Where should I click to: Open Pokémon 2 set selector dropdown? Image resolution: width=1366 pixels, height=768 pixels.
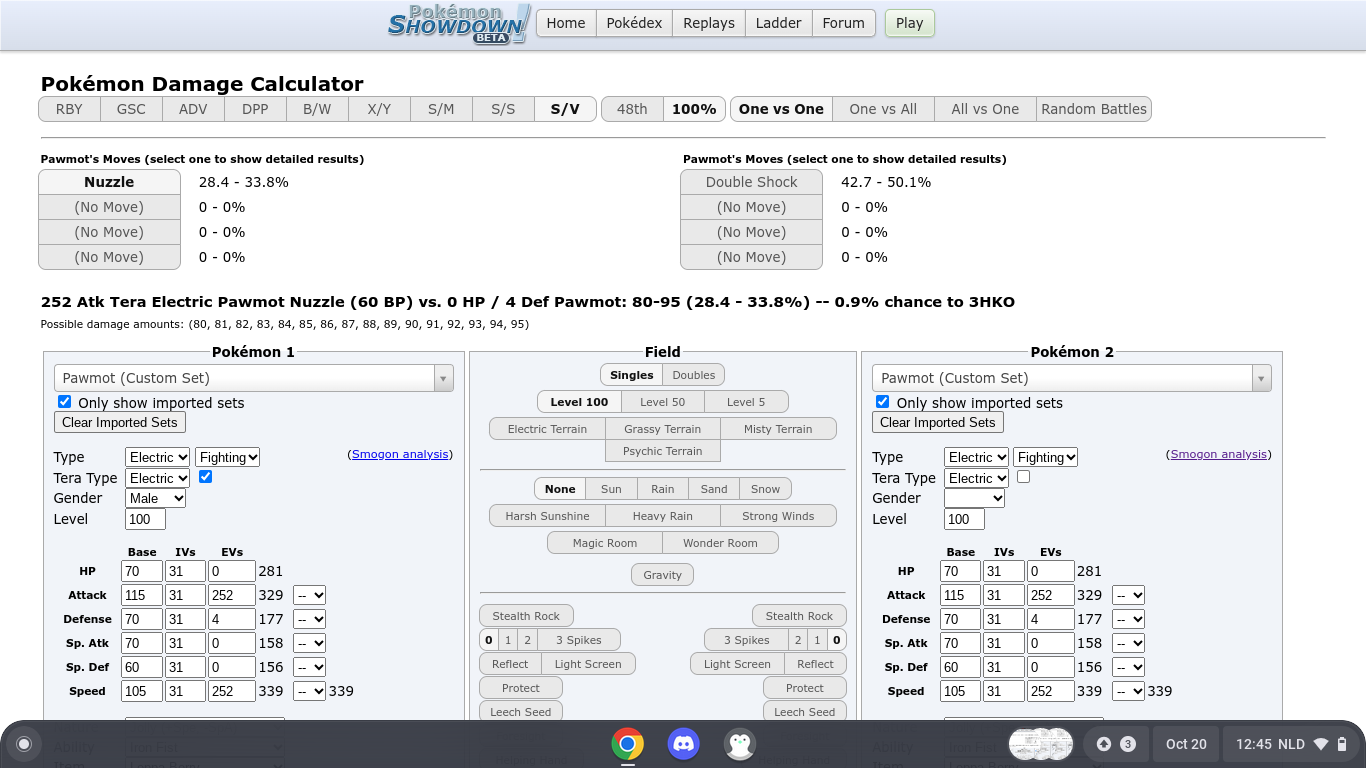1072,378
